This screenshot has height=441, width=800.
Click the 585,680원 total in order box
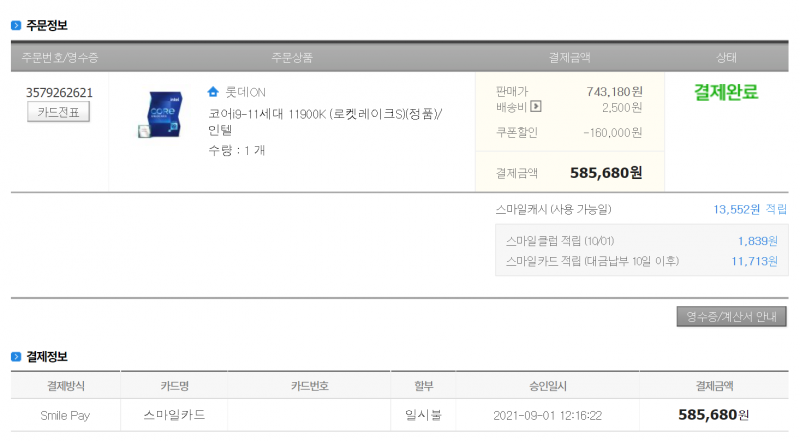[x=606, y=173]
